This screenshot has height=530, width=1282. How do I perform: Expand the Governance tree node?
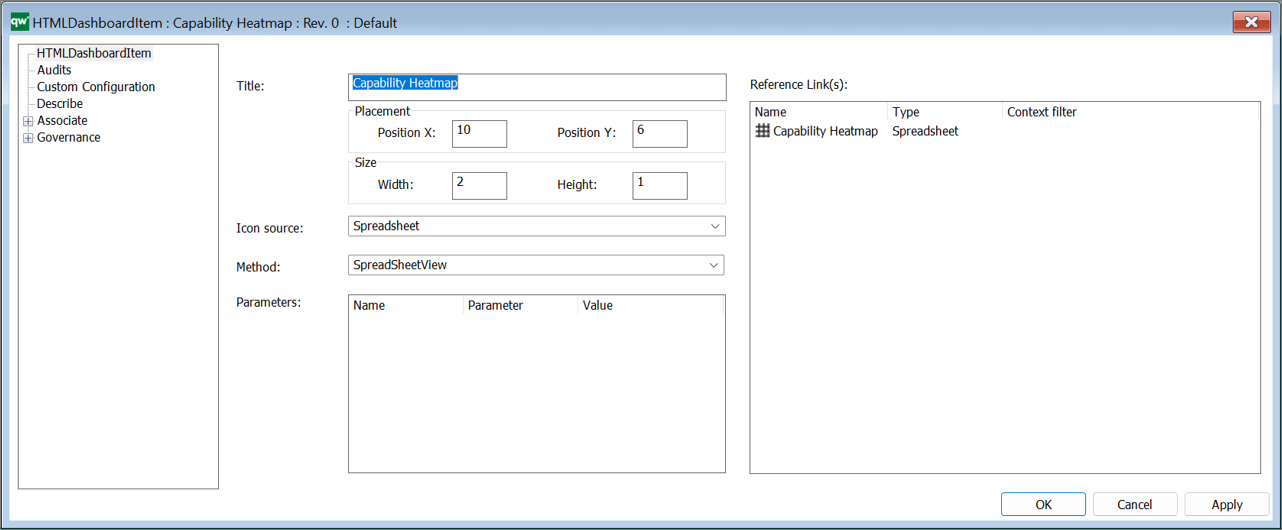click(28, 138)
